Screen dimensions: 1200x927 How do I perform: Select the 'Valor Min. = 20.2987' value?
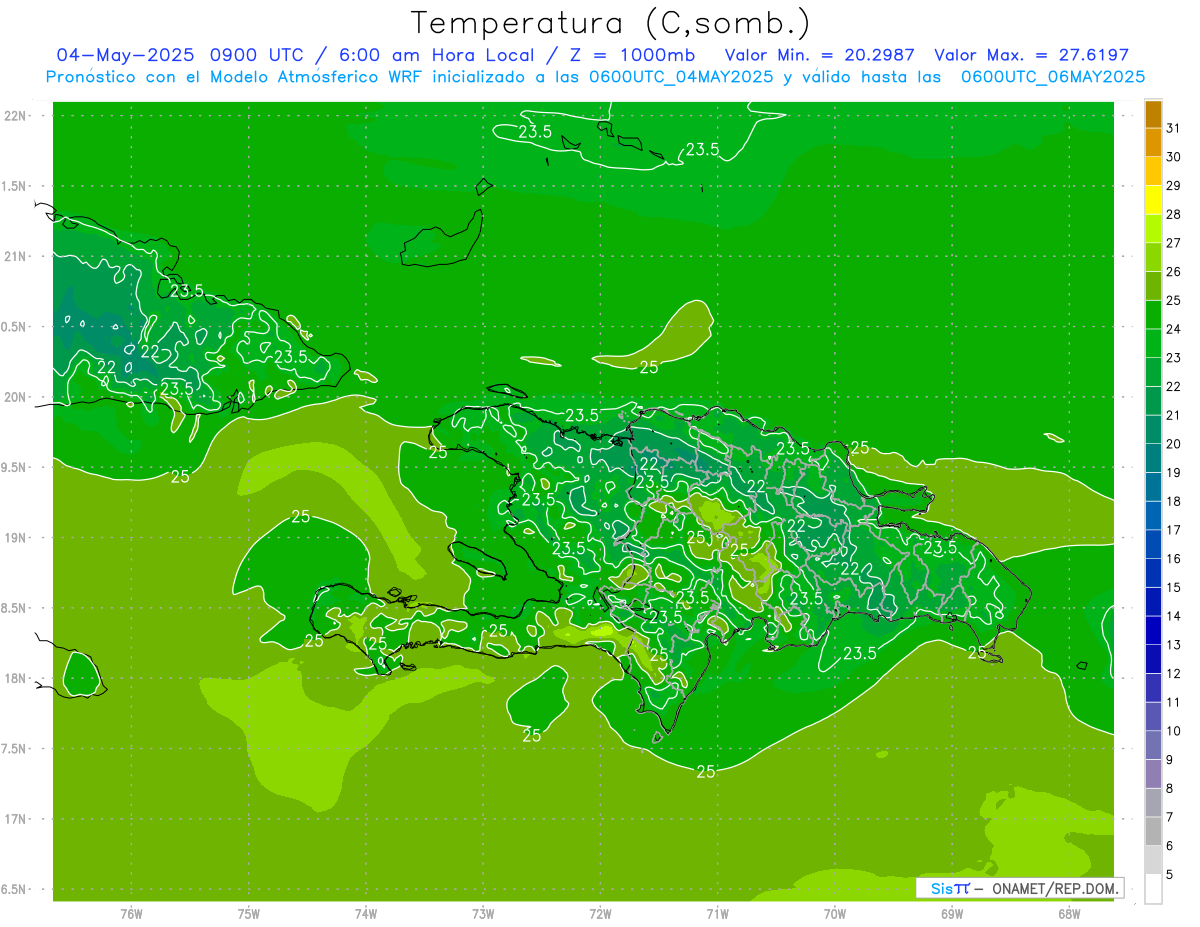pos(820,55)
